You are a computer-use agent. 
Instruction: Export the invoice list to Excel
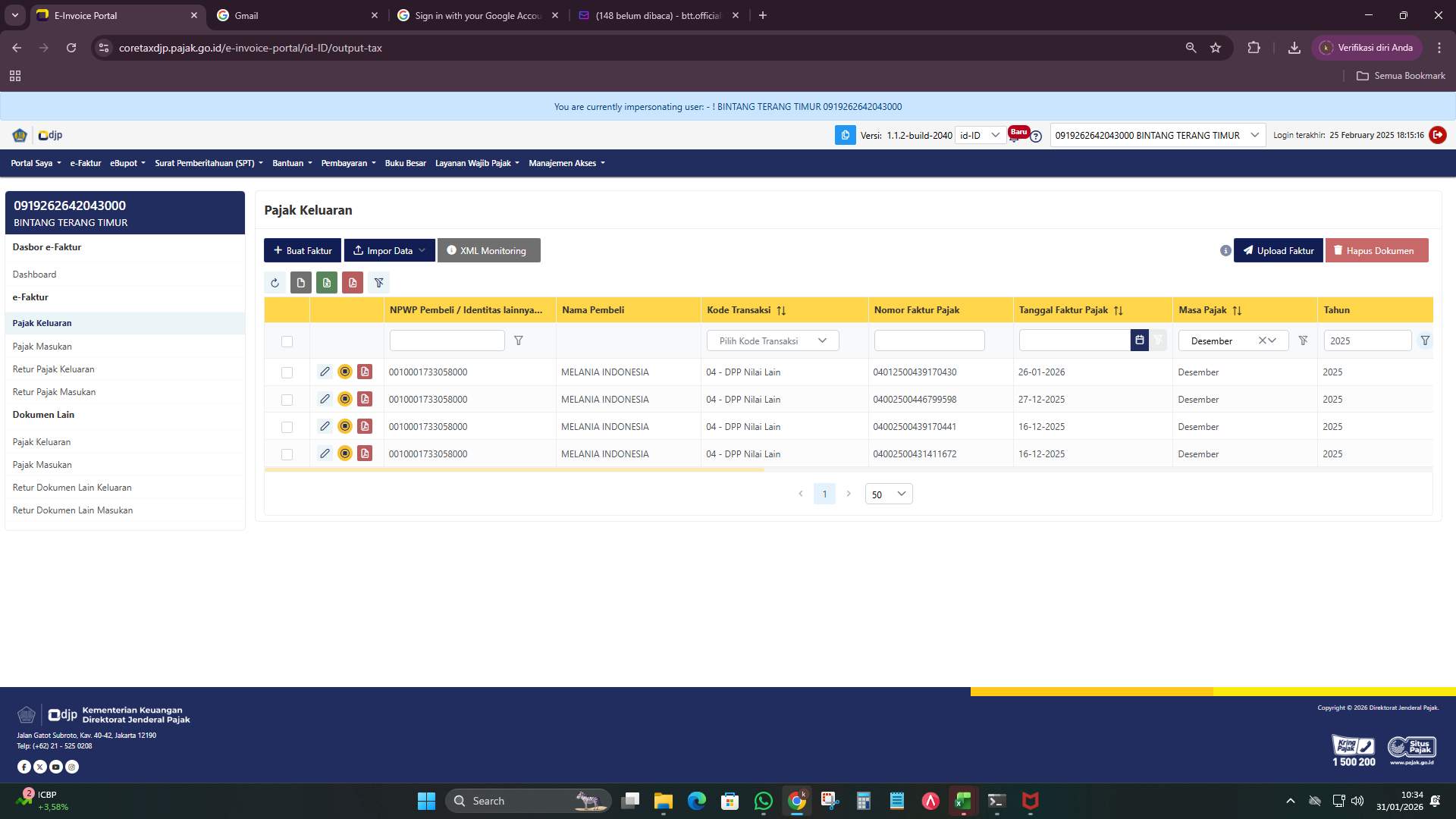coord(327,282)
